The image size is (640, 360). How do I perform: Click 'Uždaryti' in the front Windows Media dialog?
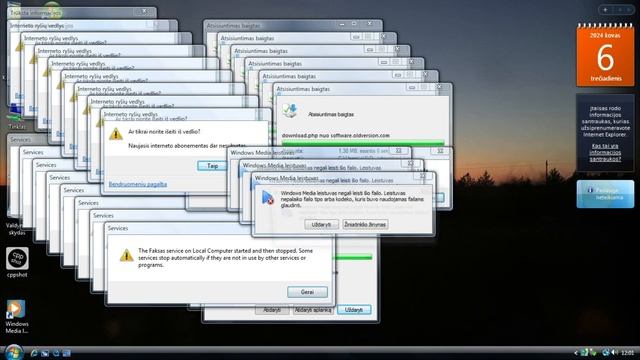click(x=322, y=224)
